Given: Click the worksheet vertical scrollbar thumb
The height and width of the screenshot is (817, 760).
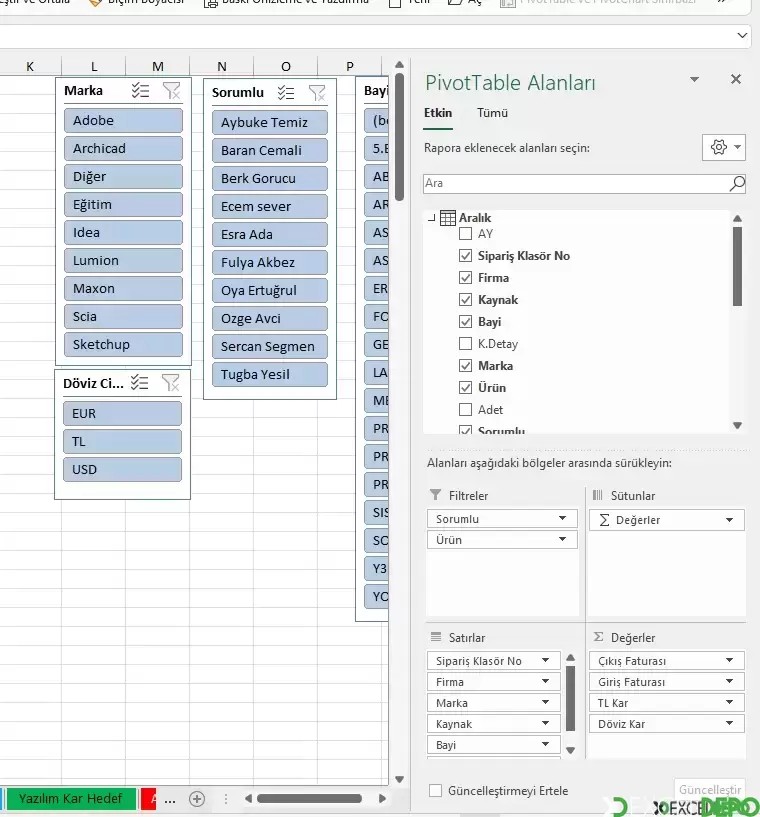Looking at the screenshot, I should [400, 137].
